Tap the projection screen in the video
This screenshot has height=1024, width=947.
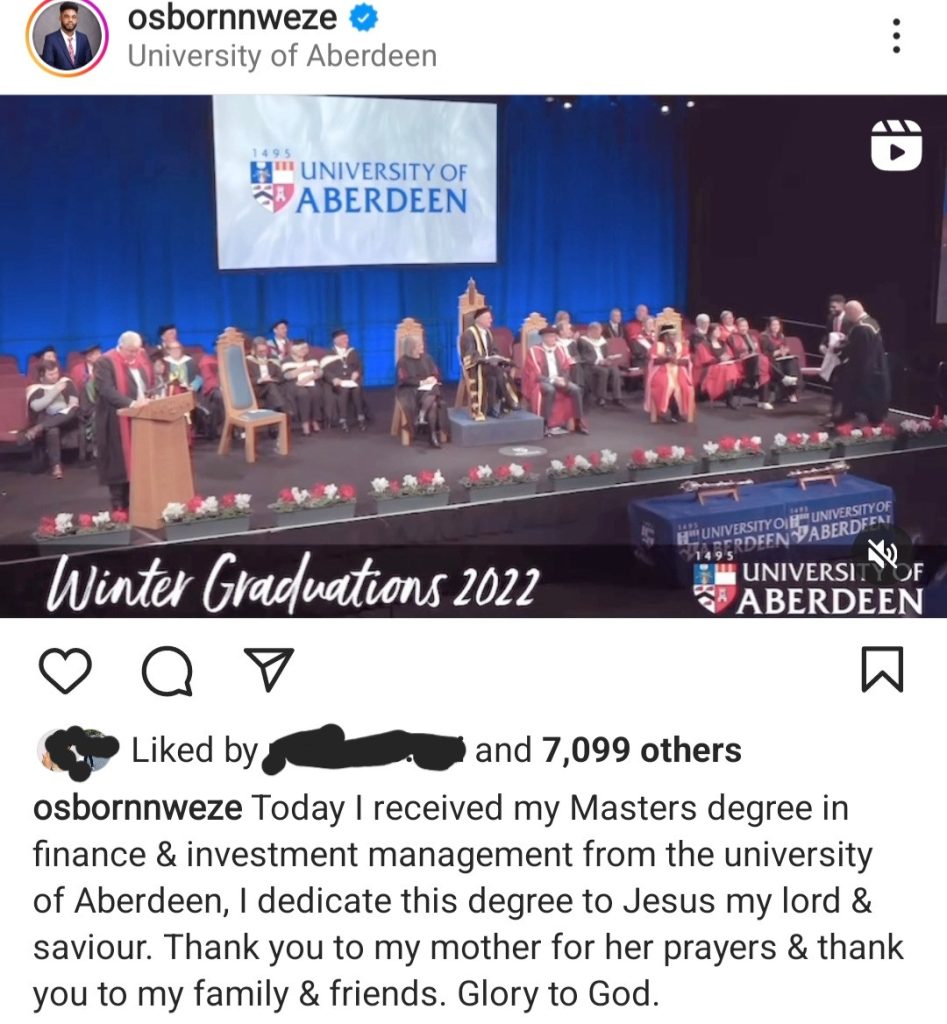(356, 182)
